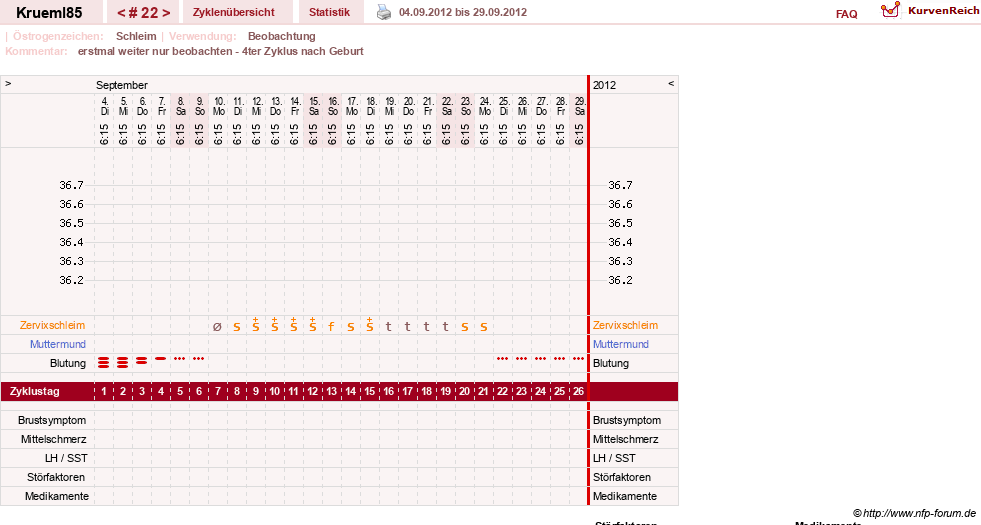The width and height of the screenshot is (981, 525).
Task: Click the Zyklustag row label
Action: click(x=35, y=391)
